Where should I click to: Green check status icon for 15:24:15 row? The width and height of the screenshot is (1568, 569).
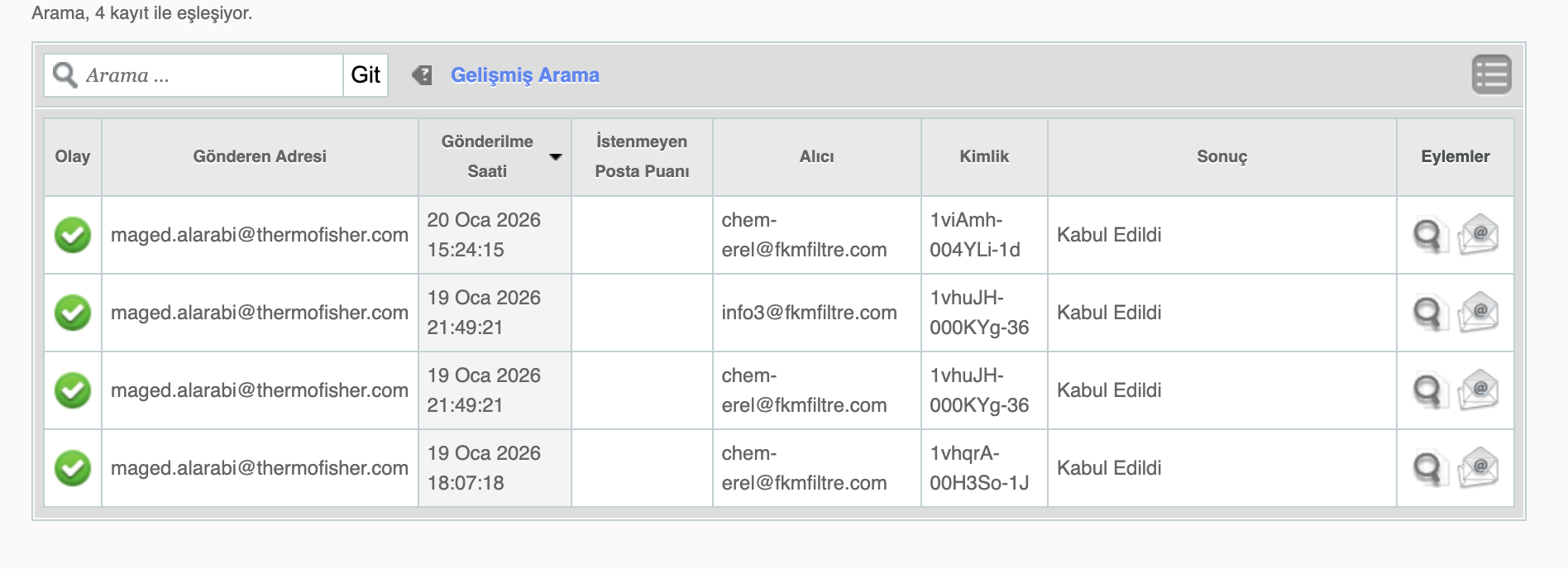point(73,235)
